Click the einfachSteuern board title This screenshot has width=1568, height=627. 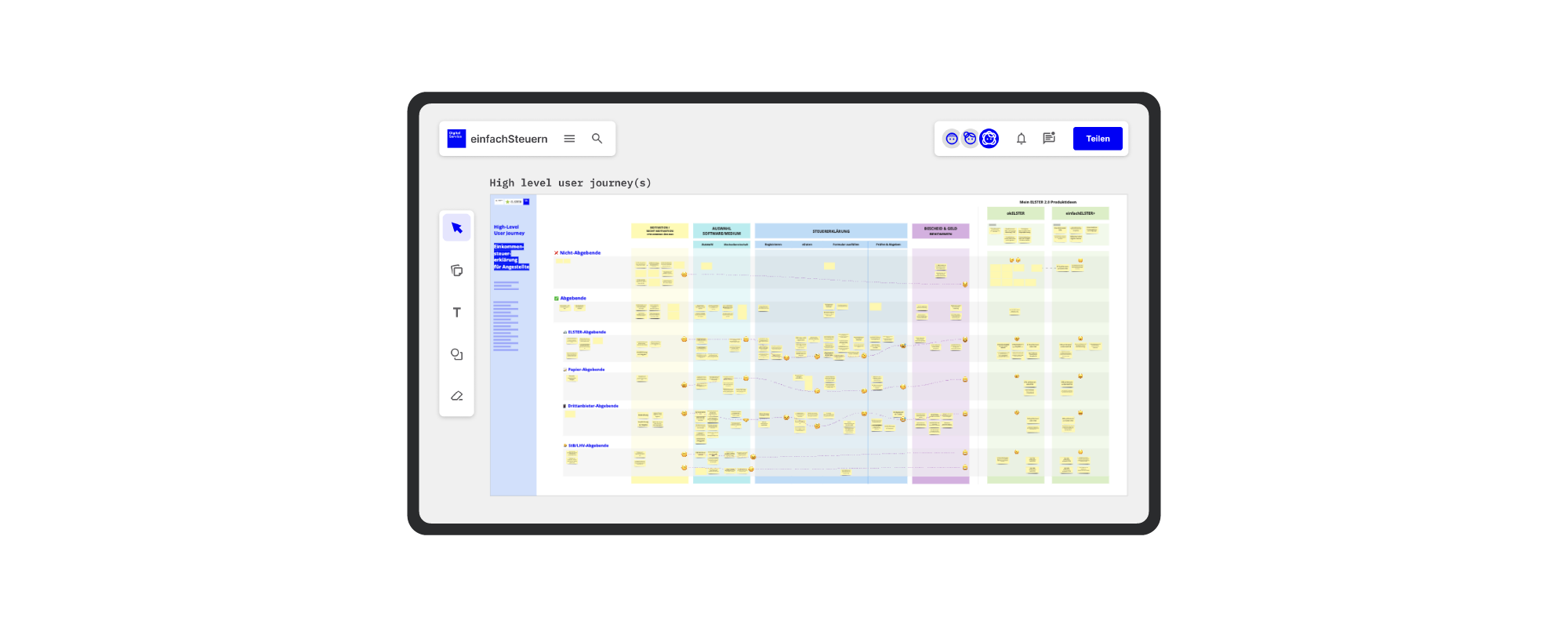509,139
